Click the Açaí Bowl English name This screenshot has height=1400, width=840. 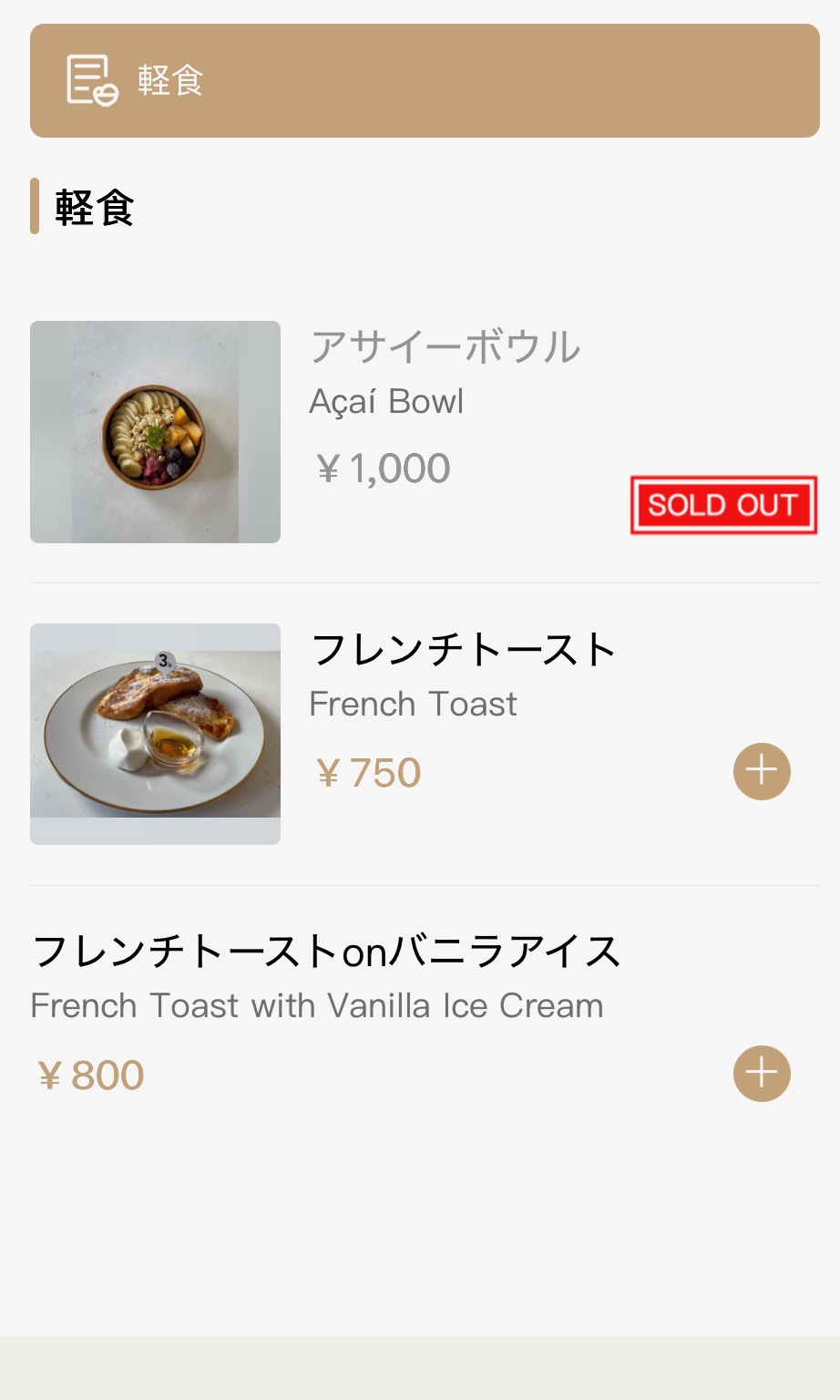point(386,402)
